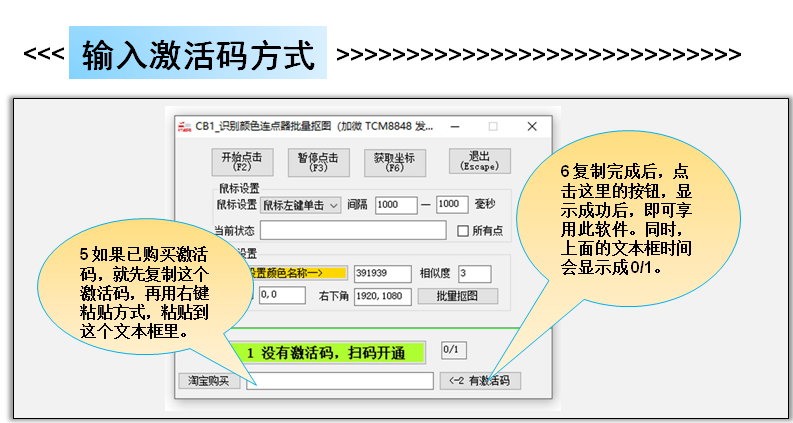The image size is (793, 423).
Task: Open the 鼠标左键单击 mouse setting dropdown
Action: coord(301,205)
